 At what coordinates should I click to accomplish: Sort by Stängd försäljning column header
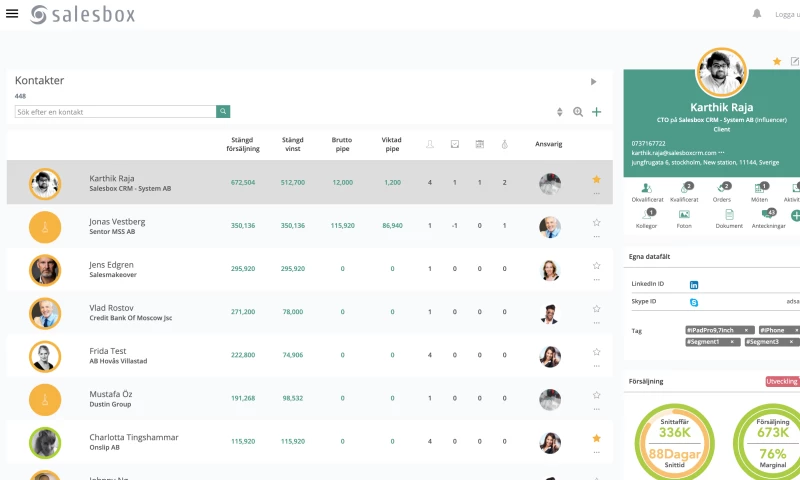[243, 144]
